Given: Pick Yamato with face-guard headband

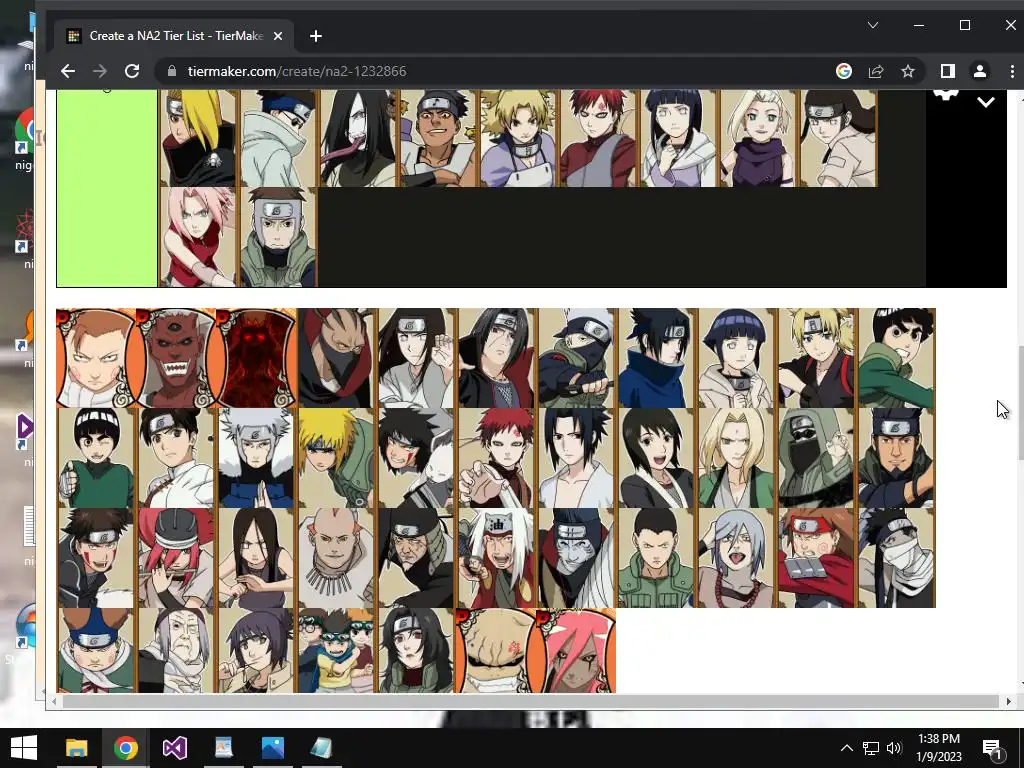Looking at the screenshot, I should tap(278, 237).
